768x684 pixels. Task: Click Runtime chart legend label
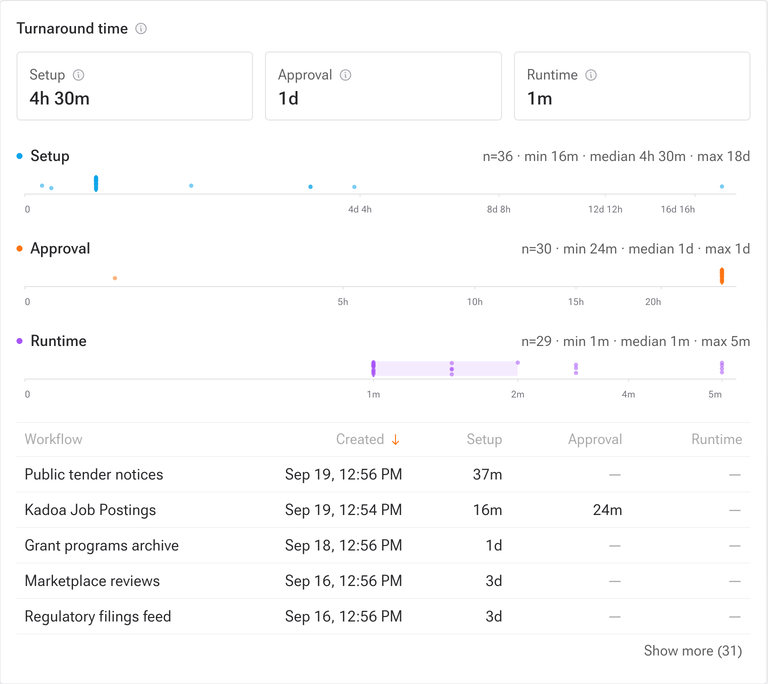coord(58,341)
